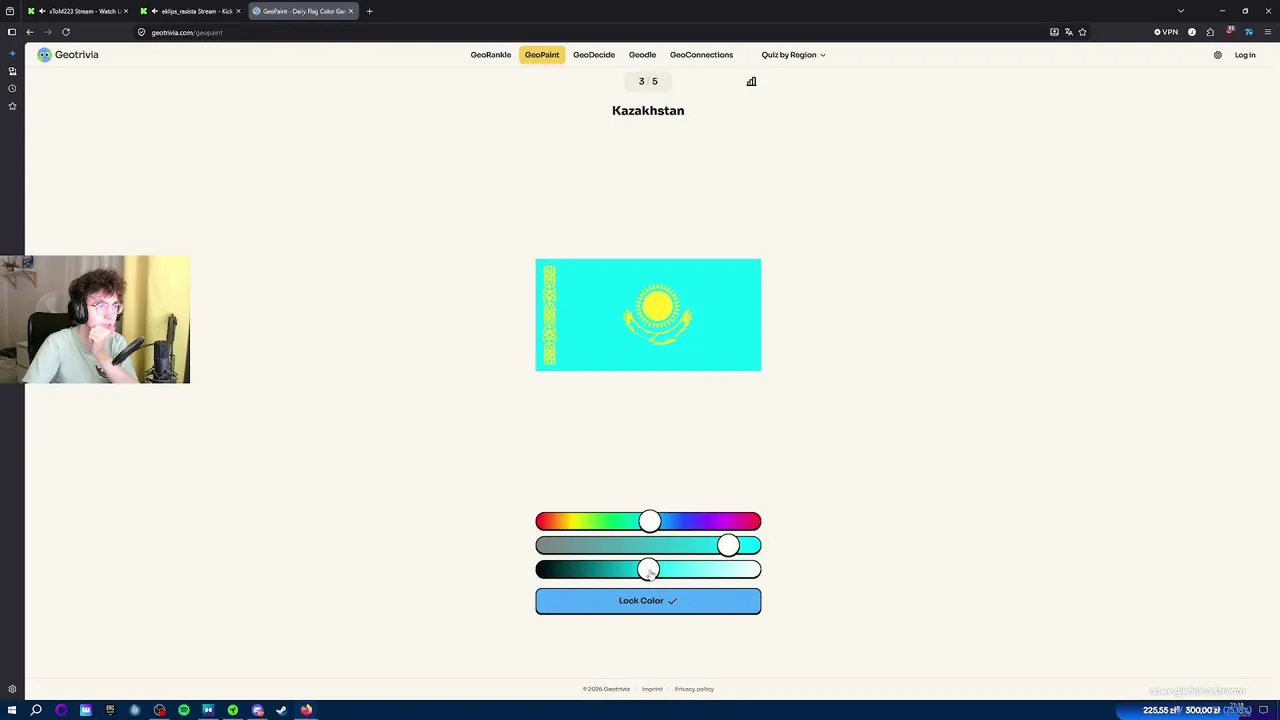
Task: Click the Kazakhstan flag preview
Action: coord(648,315)
